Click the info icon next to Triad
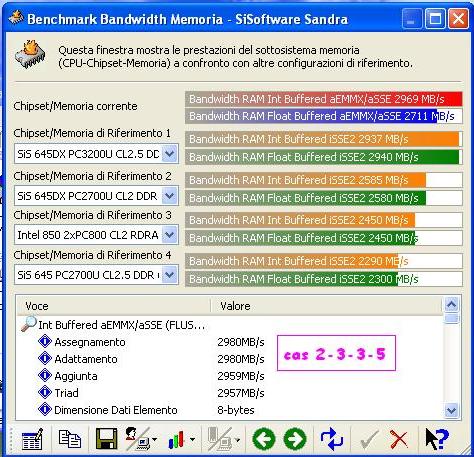The image size is (474, 457). (45, 392)
